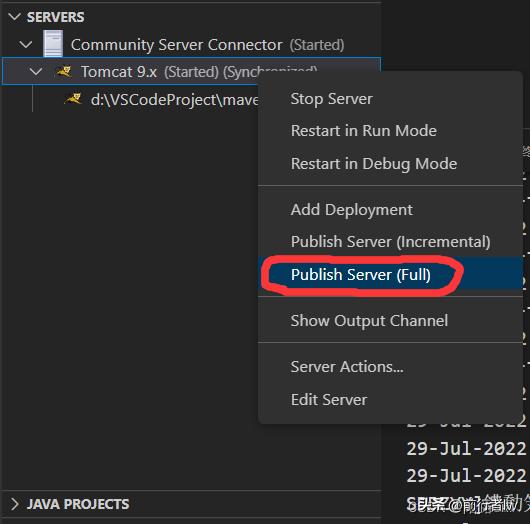Viewport: 530px width, 524px height.
Task: Select the Tomcat 9.x server row label
Action: point(119,72)
